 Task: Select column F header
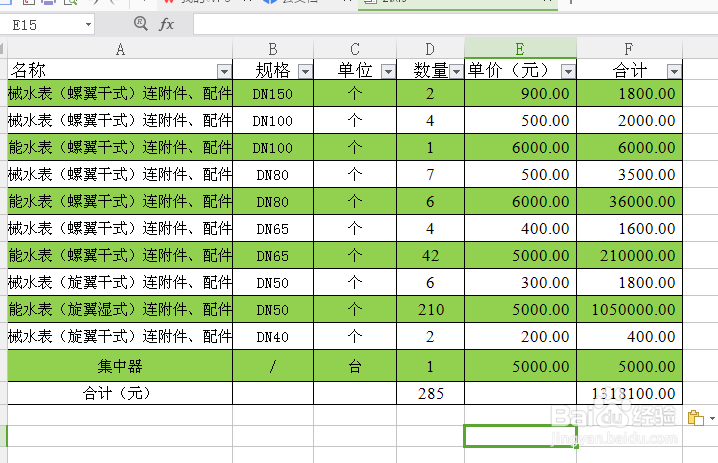point(629,49)
